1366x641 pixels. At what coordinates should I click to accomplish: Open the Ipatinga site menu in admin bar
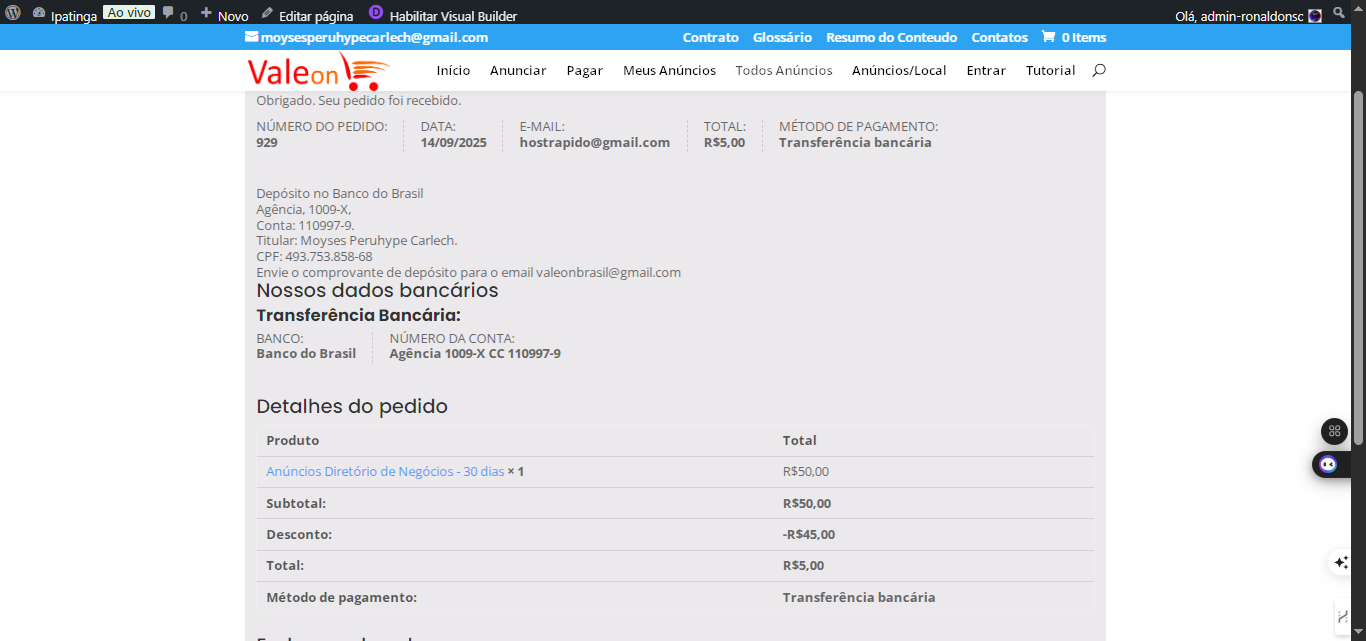tap(73, 15)
